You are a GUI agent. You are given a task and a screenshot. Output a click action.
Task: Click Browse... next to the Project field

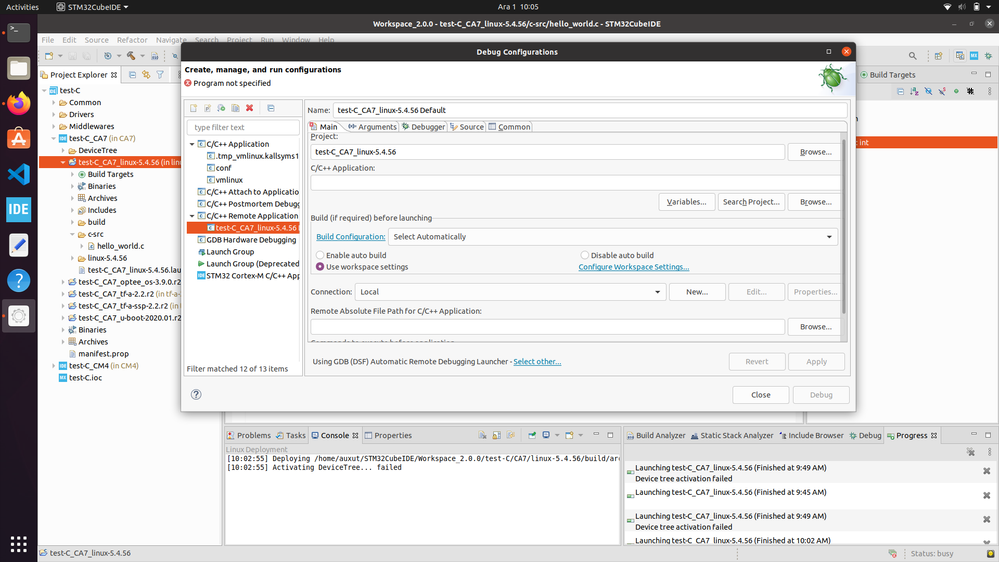click(x=816, y=152)
